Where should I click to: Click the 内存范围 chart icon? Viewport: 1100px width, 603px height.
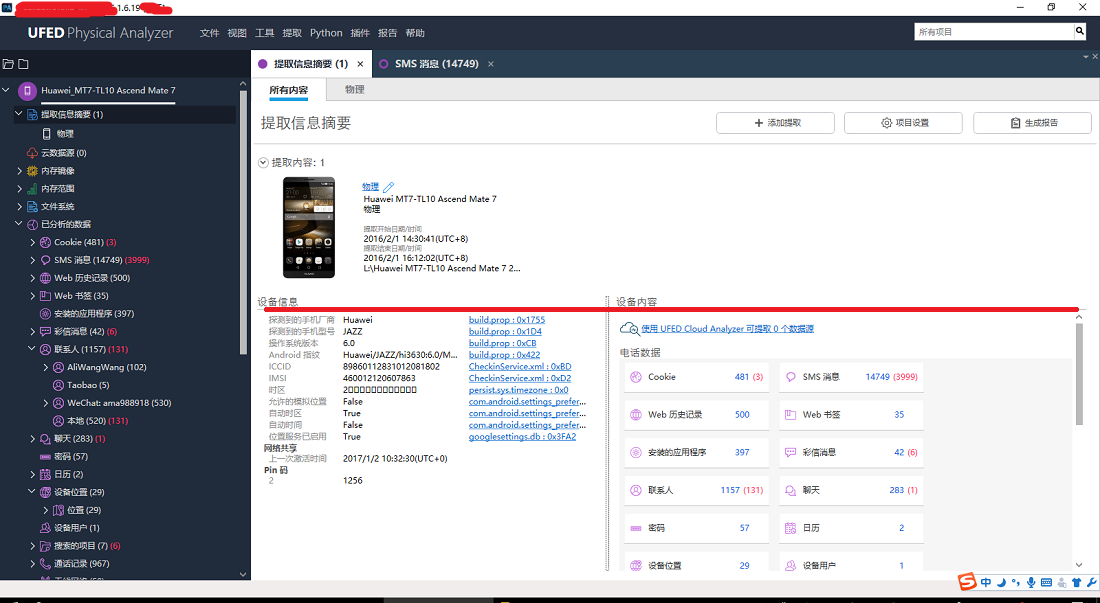click(32, 189)
